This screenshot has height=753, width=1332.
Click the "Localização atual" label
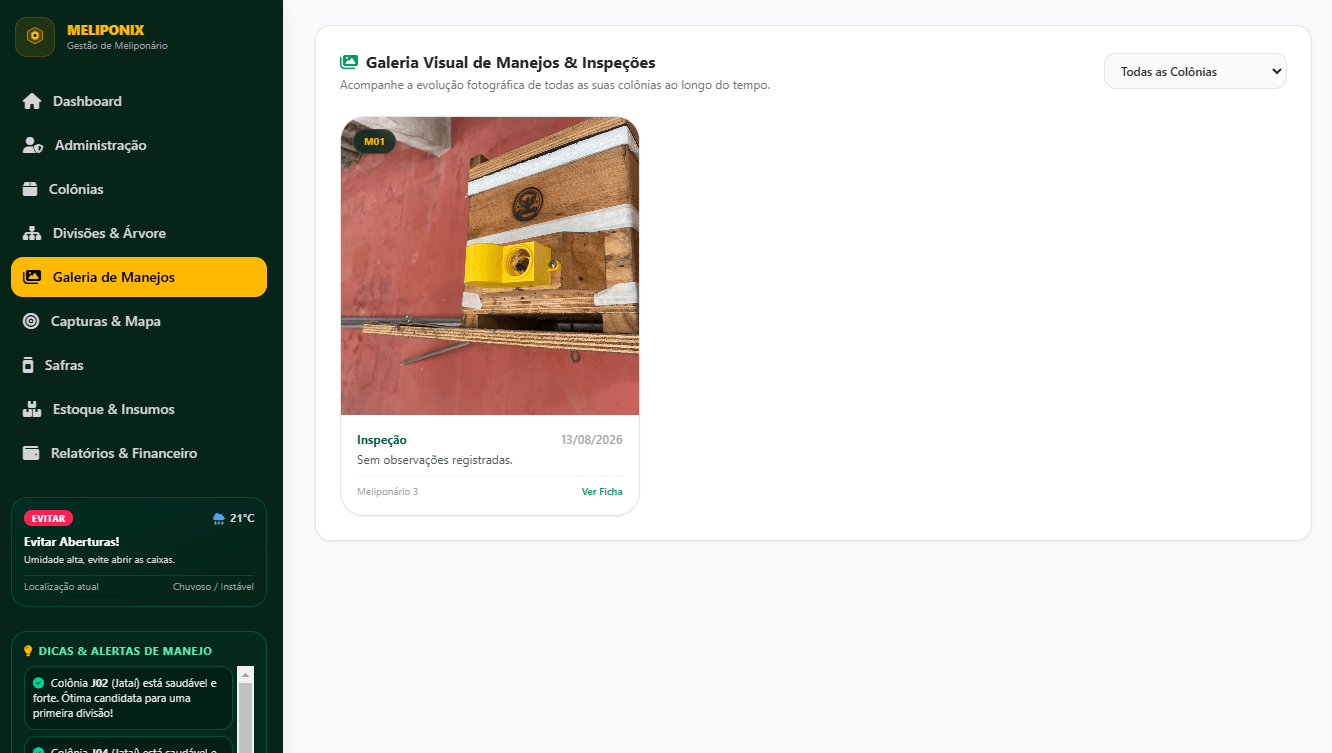(62, 587)
